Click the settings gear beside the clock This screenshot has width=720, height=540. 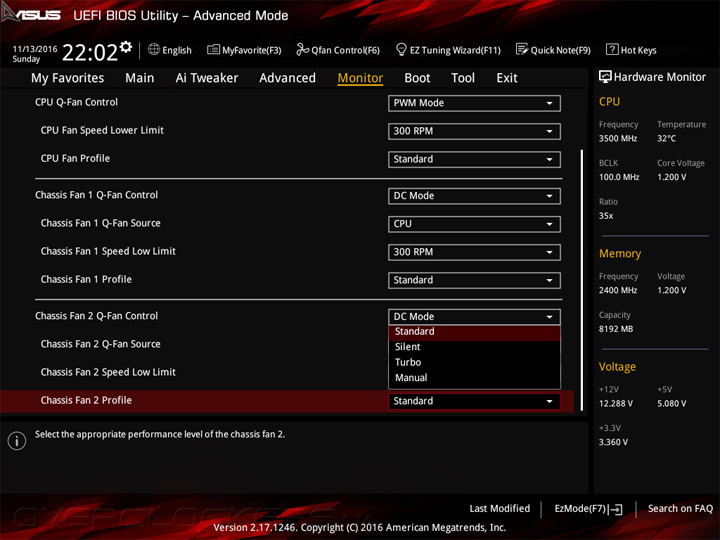[125, 47]
